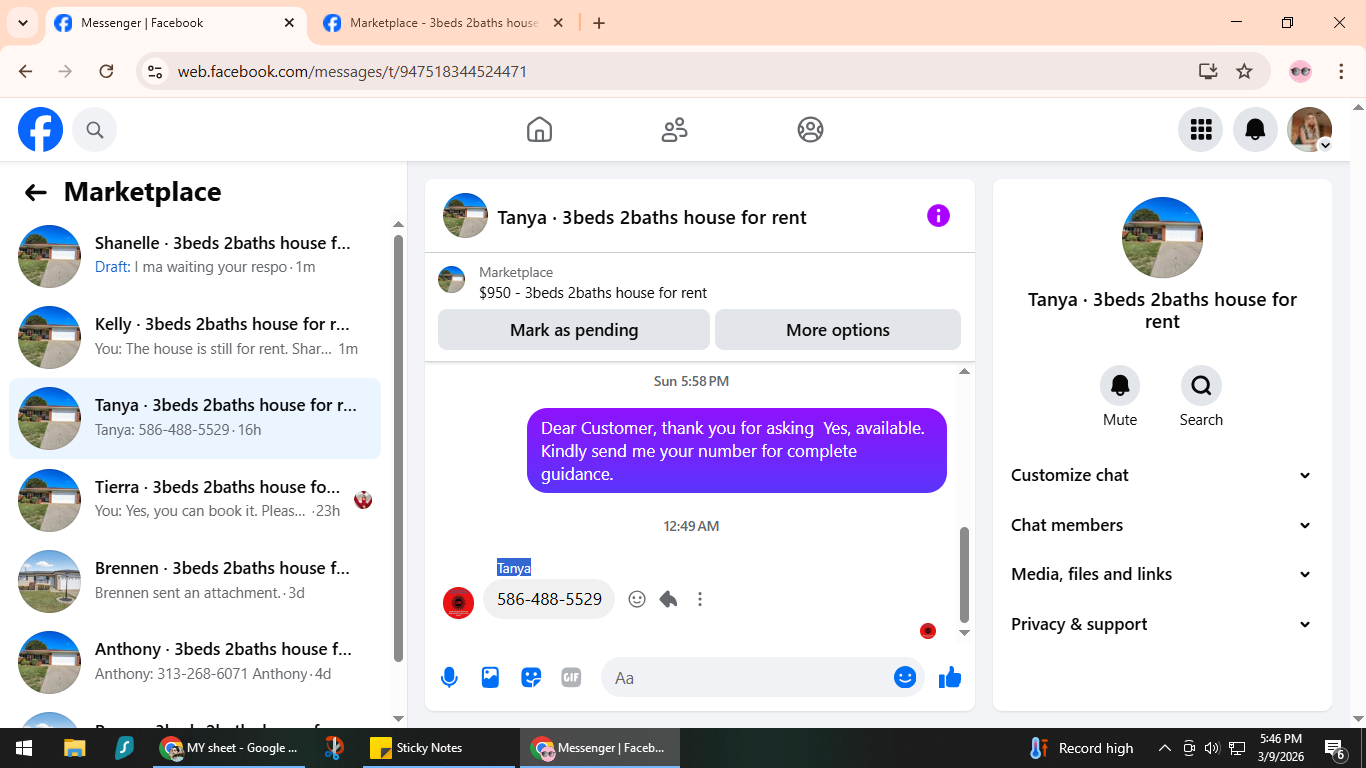Screen dimensions: 1366x768
Task: Open Kelly's conversation
Action: [x=195, y=337]
